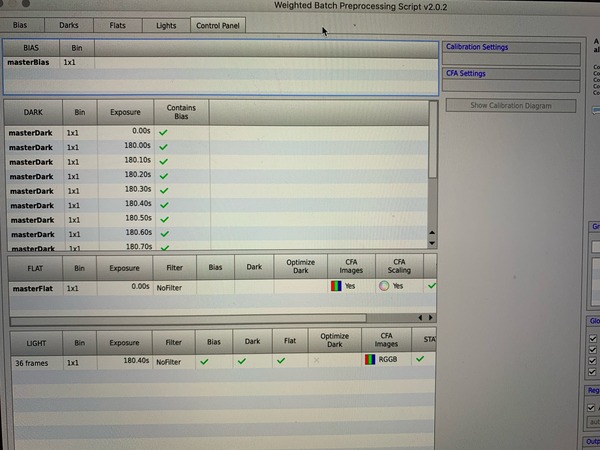This screenshot has height=450, width=600.
Task: Click the Contains Bias checkmark for 180.60s masterDark
Action: [165, 234]
